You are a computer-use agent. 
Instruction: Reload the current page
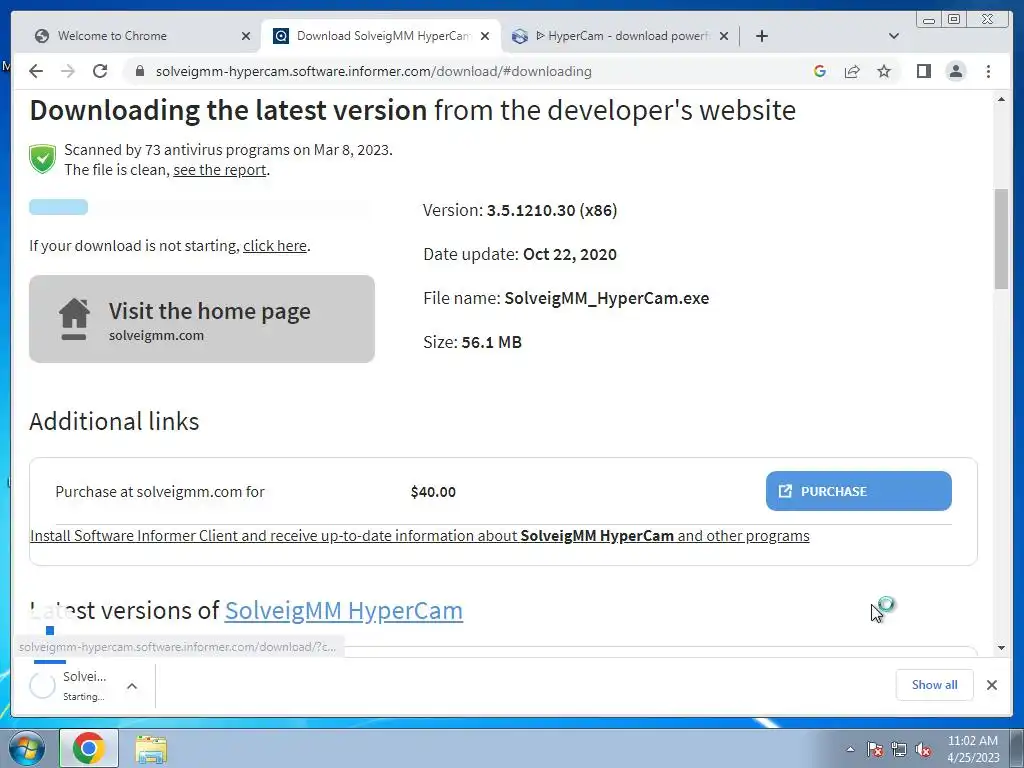point(100,71)
